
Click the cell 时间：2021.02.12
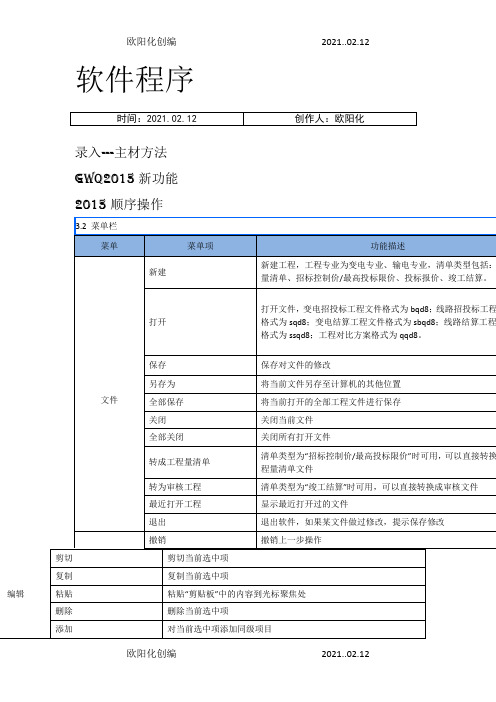tap(157, 119)
